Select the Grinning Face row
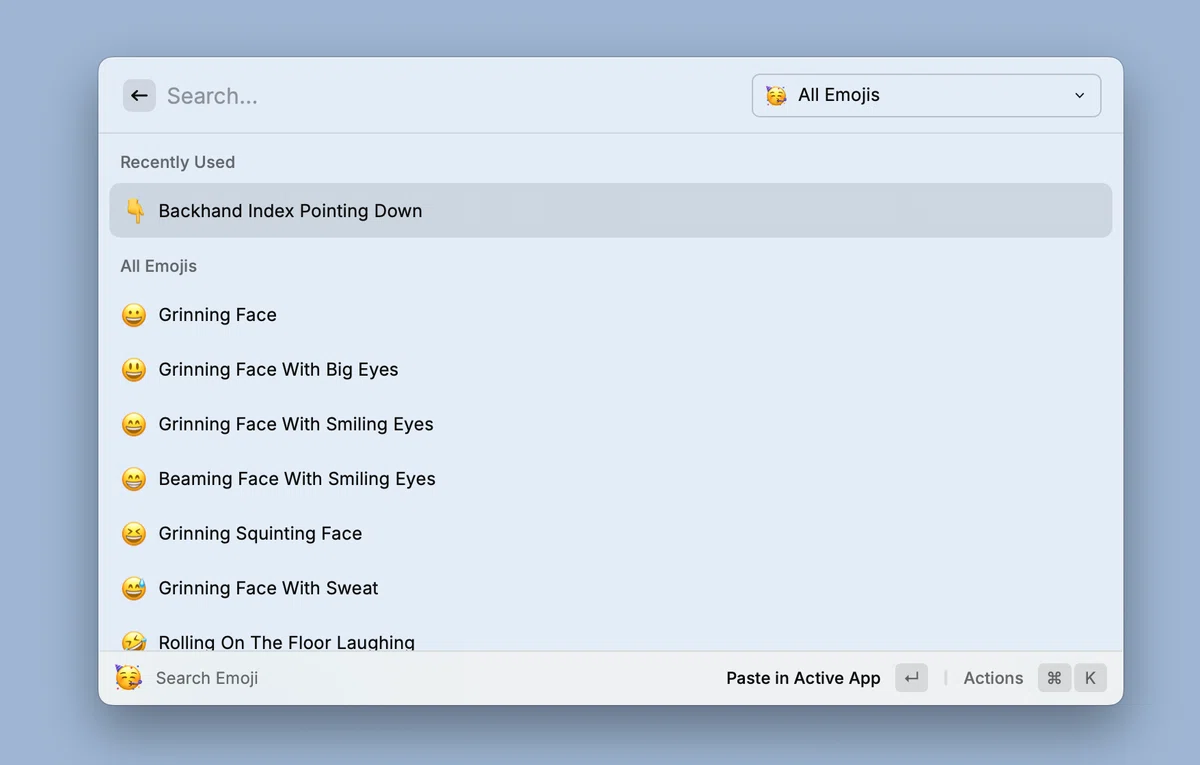 point(610,315)
